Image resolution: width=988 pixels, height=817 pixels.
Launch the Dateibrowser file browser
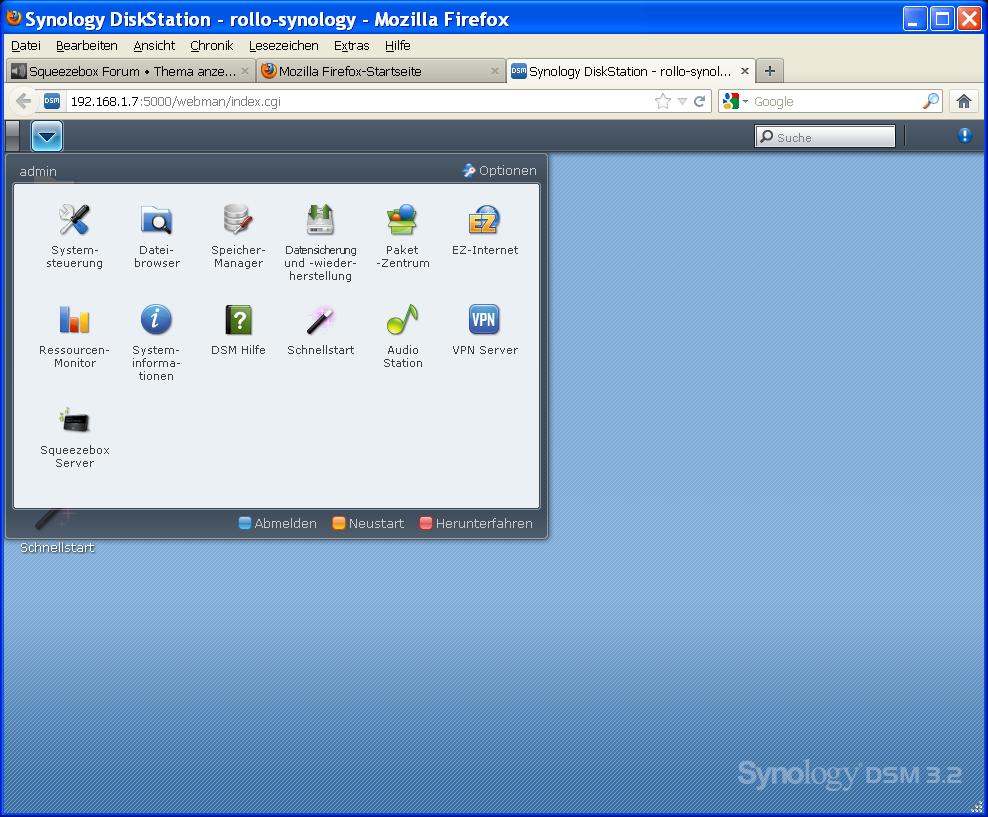pyautogui.click(x=157, y=221)
